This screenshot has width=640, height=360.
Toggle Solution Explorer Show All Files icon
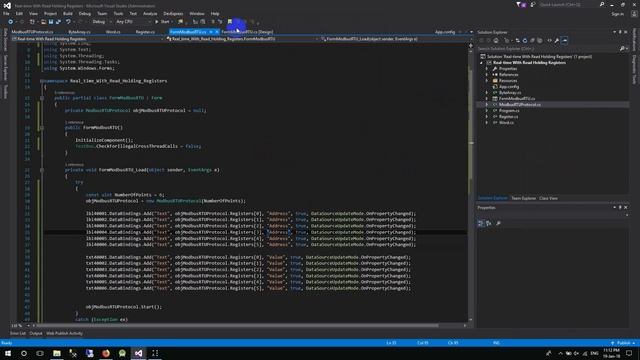[x=540, y=40]
